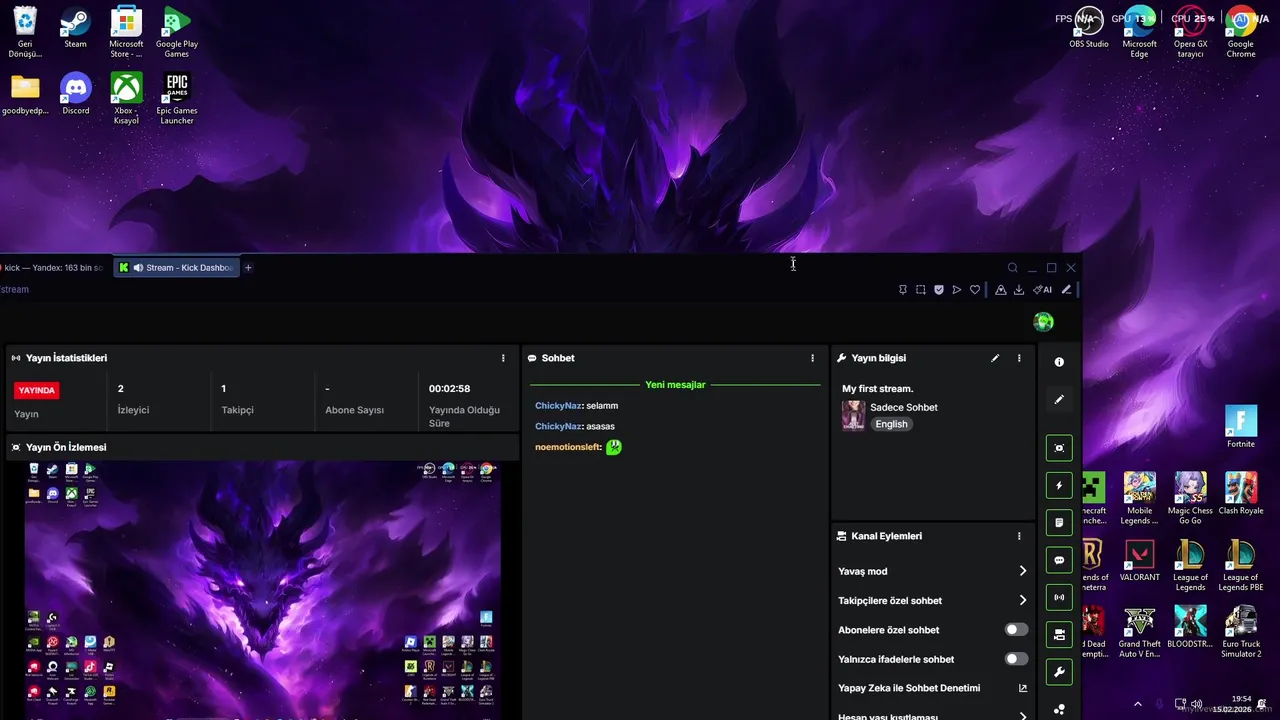
Task: Click the browser search magnifier icon
Action: (x=1012, y=268)
